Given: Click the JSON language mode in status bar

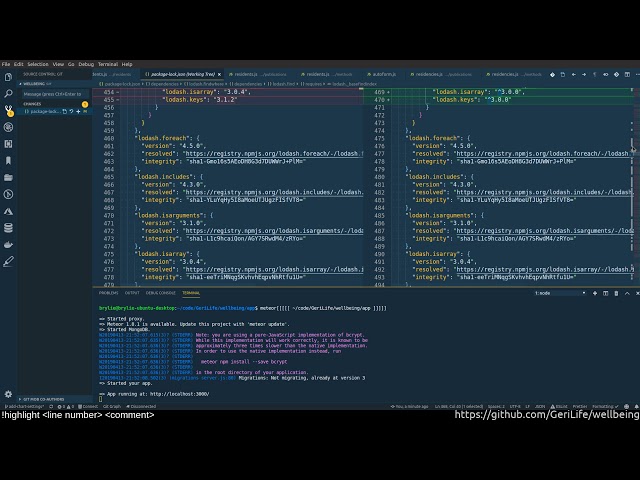Looking at the screenshot, I should [540, 407].
